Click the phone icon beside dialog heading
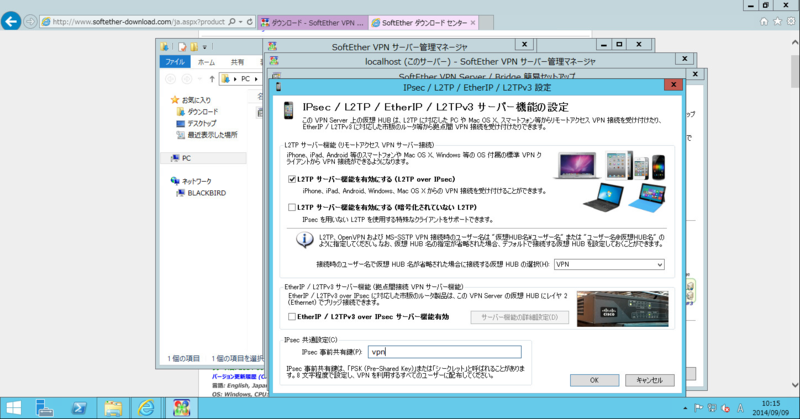The width and height of the screenshot is (800, 419). coord(288,110)
